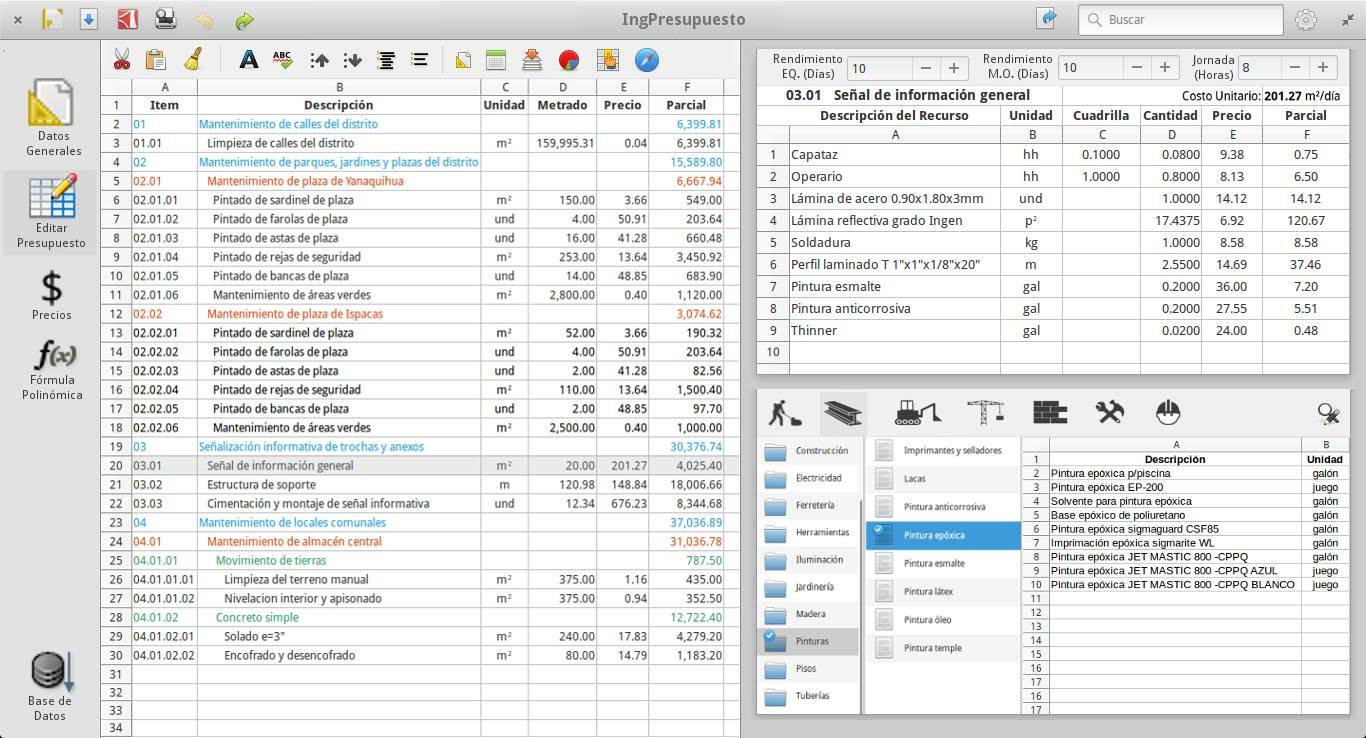Click the blue compass icon in toolbar
1366x738 pixels.
tap(647, 60)
